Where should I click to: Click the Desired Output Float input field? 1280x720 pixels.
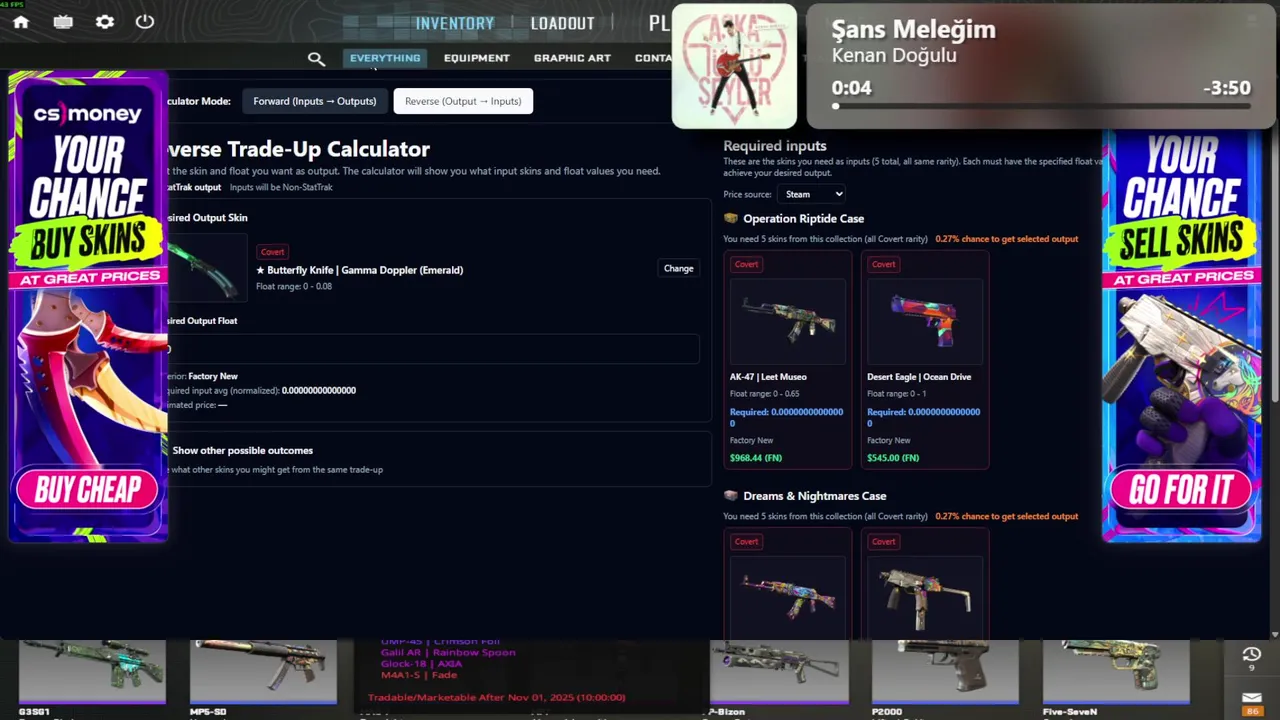[433, 349]
